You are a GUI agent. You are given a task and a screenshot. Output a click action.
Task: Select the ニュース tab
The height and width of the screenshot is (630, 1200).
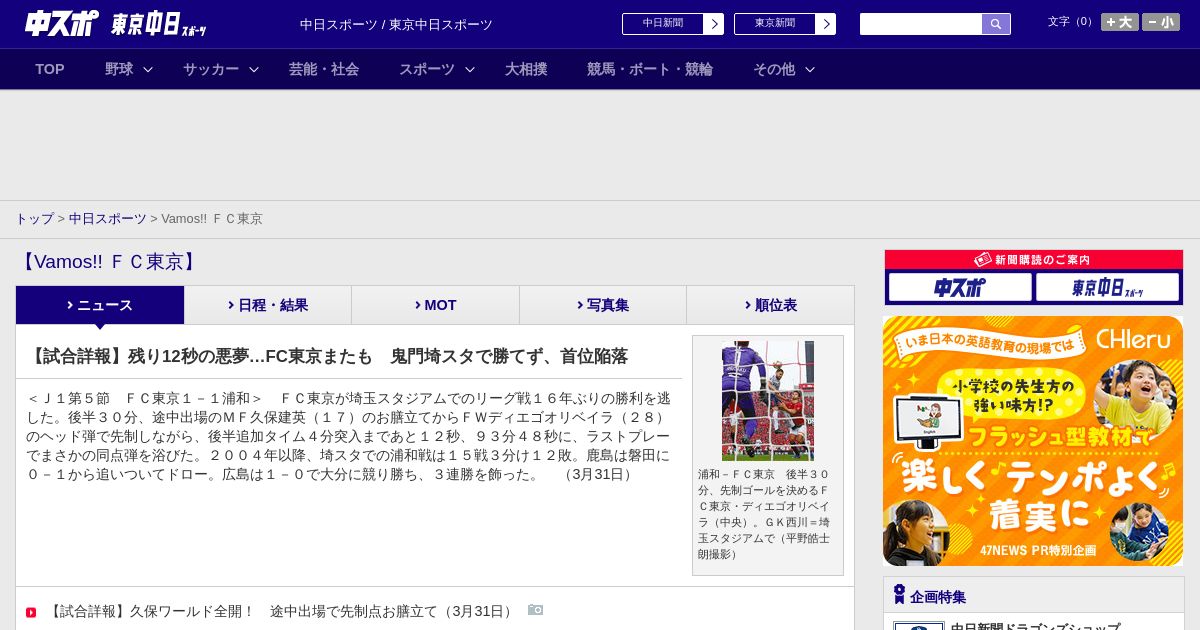(x=100, y=305)
